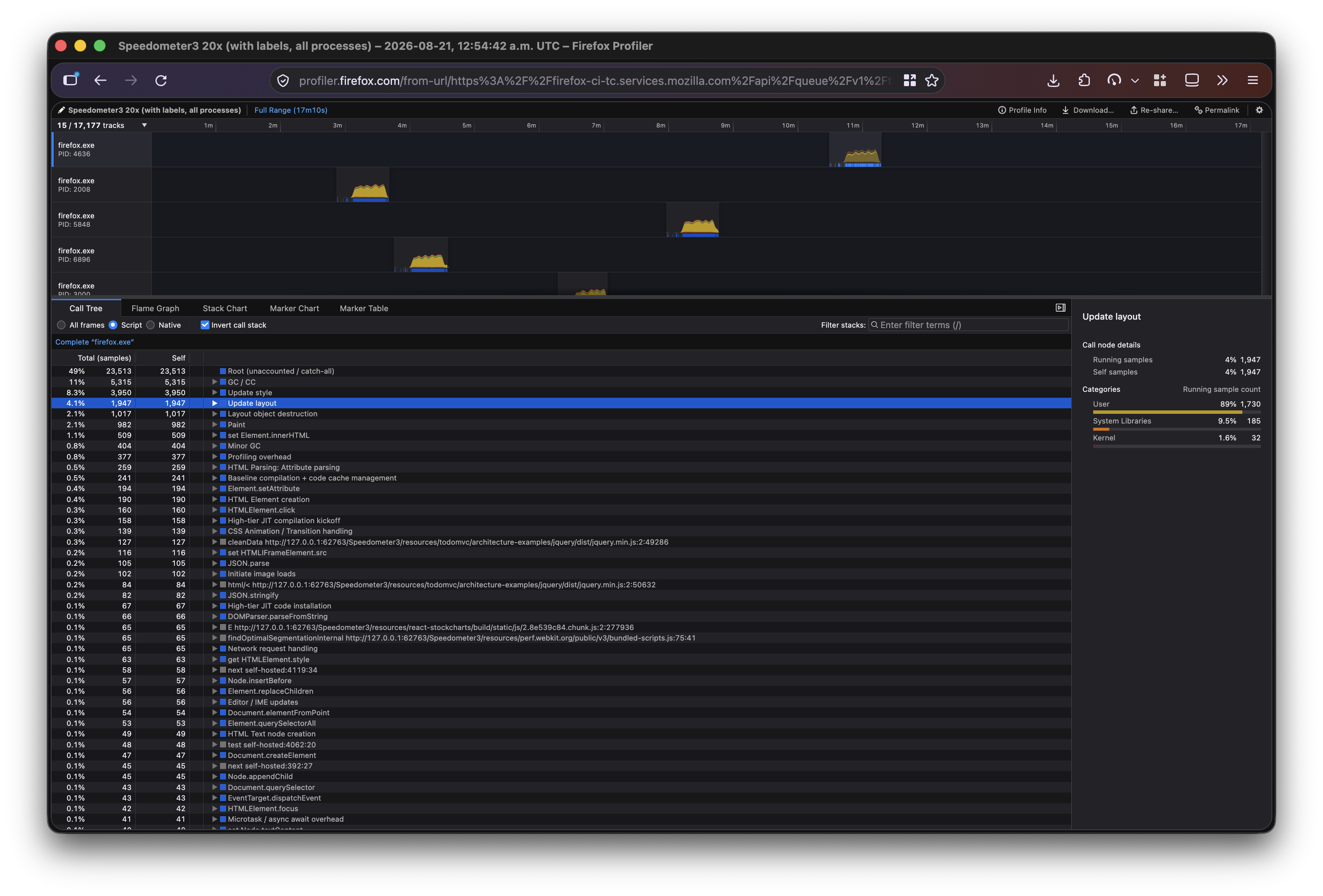Viewport: 1323px width, 896px height.
Task: Show more toolbar tools overflow
Action: (1222, 80)
